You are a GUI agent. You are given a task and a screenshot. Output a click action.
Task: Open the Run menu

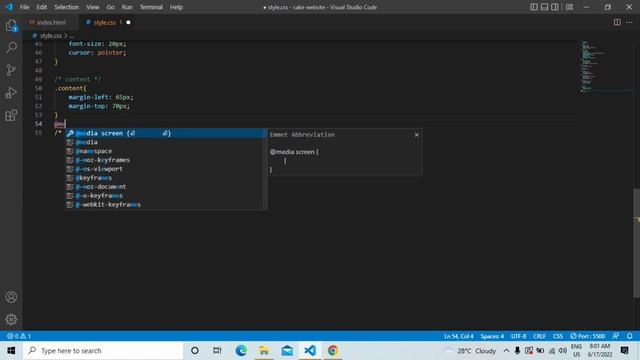[x=127, y=7]
